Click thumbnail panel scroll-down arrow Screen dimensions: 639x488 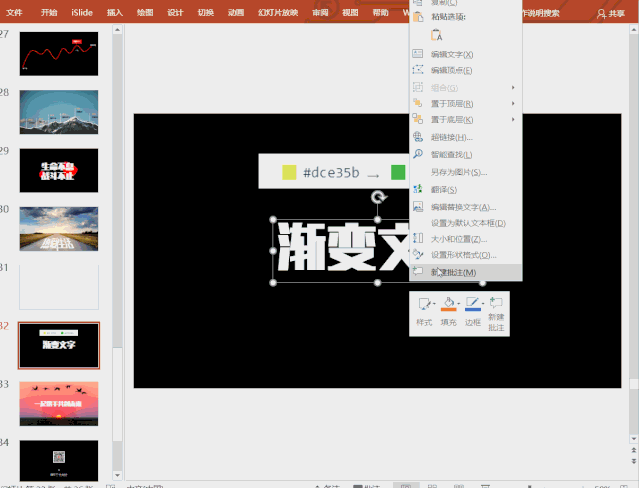[x=117, y=475]
